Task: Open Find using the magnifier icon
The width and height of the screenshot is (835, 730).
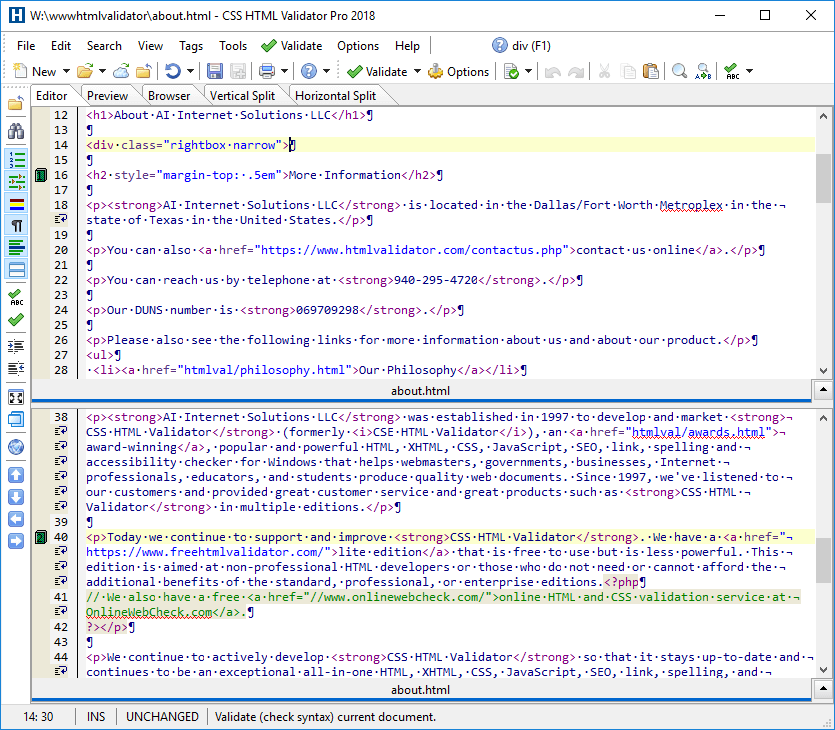Action: (x=679, y=71)
